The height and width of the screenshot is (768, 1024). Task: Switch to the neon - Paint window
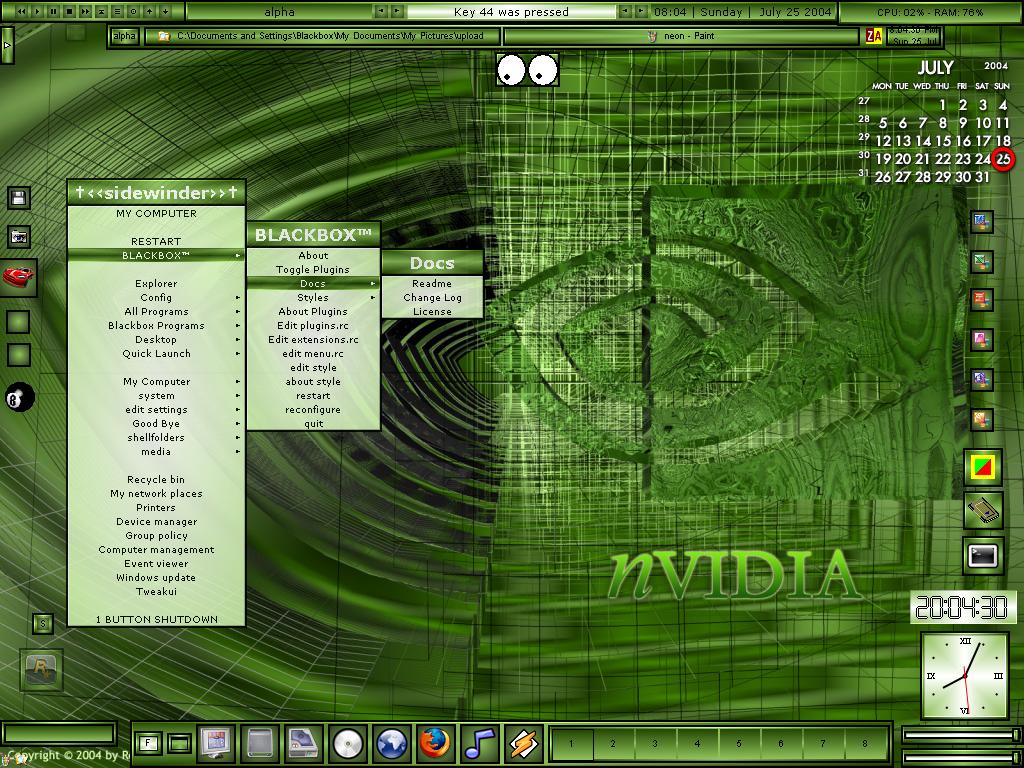pyautogui.click(x=681, y=36)
